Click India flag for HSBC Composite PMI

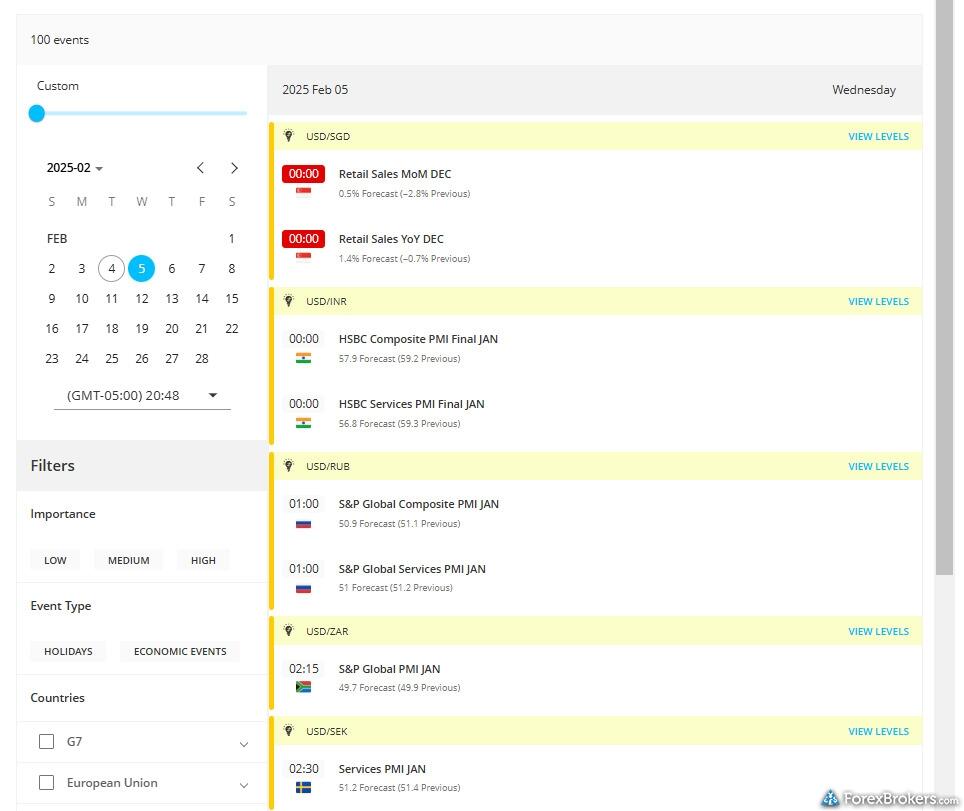coord(303,358)
